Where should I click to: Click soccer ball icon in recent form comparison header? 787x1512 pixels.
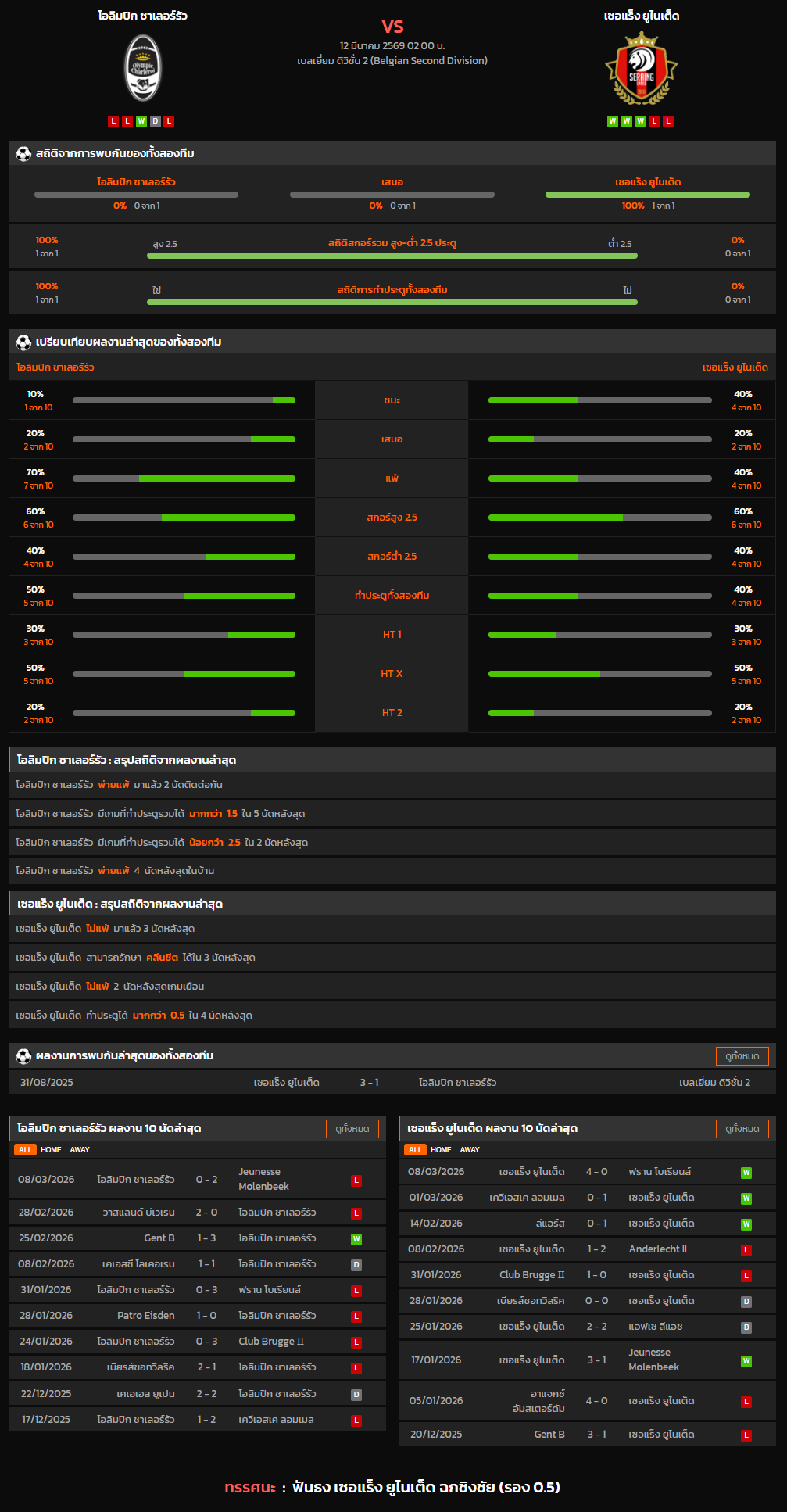tap(23, 342)
